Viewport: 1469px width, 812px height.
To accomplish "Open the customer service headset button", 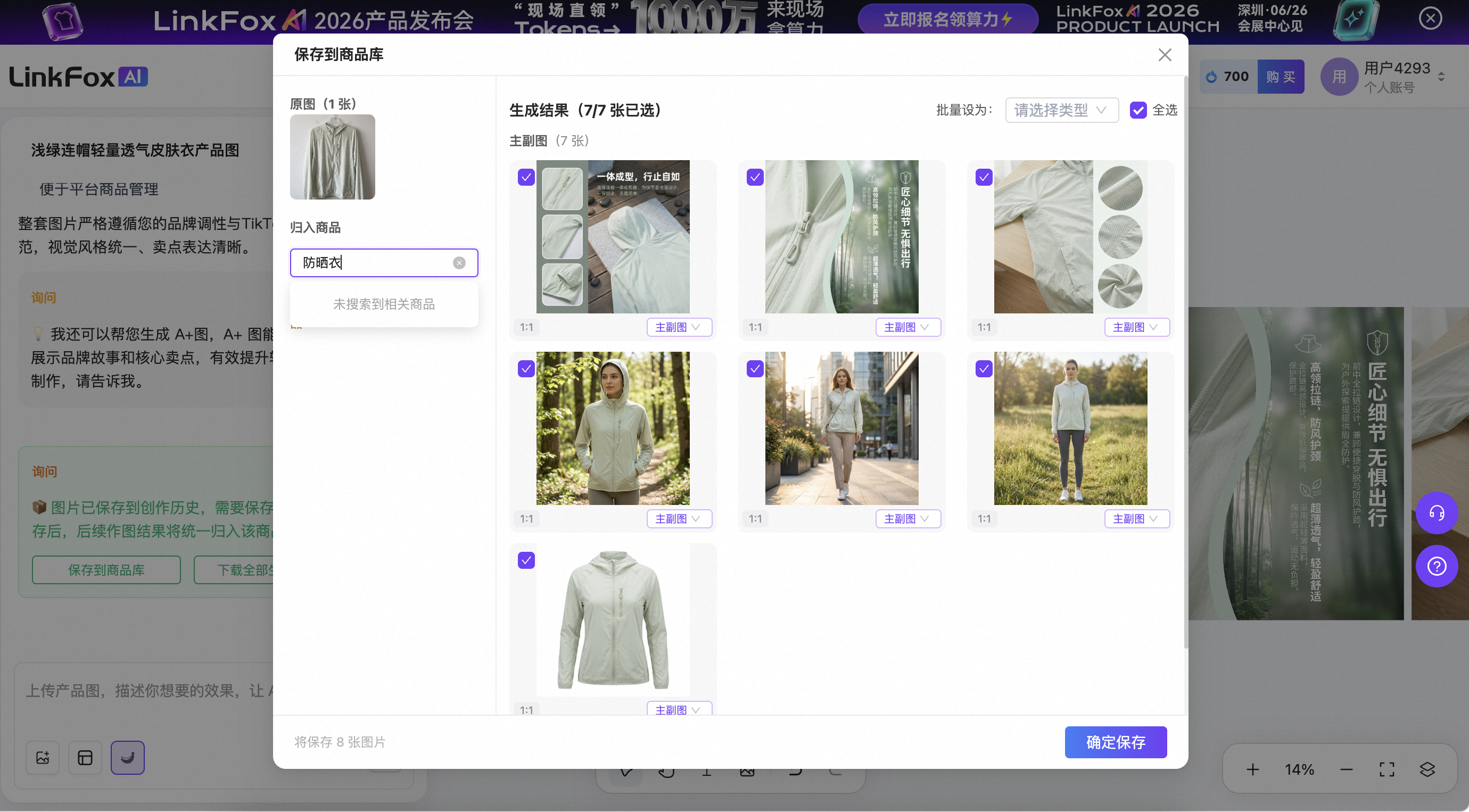I will point(1437,512).
